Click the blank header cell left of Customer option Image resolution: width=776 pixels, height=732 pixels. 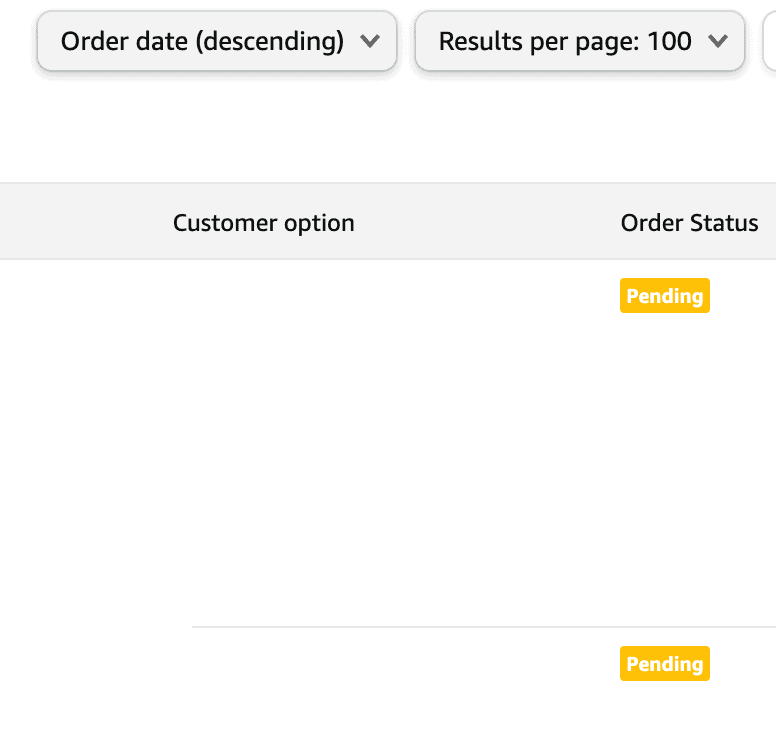(x=80, y=222)
